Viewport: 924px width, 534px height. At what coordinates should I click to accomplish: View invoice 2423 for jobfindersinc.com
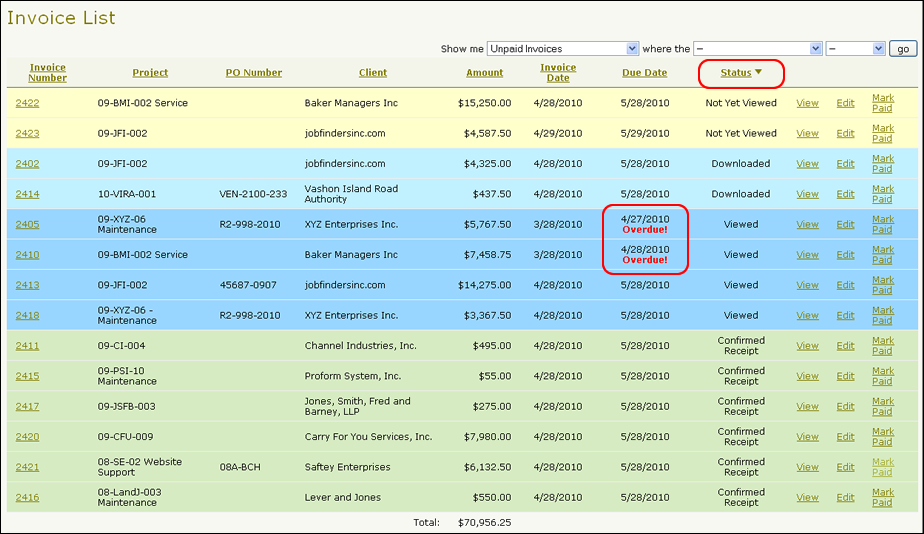point(807,133)
